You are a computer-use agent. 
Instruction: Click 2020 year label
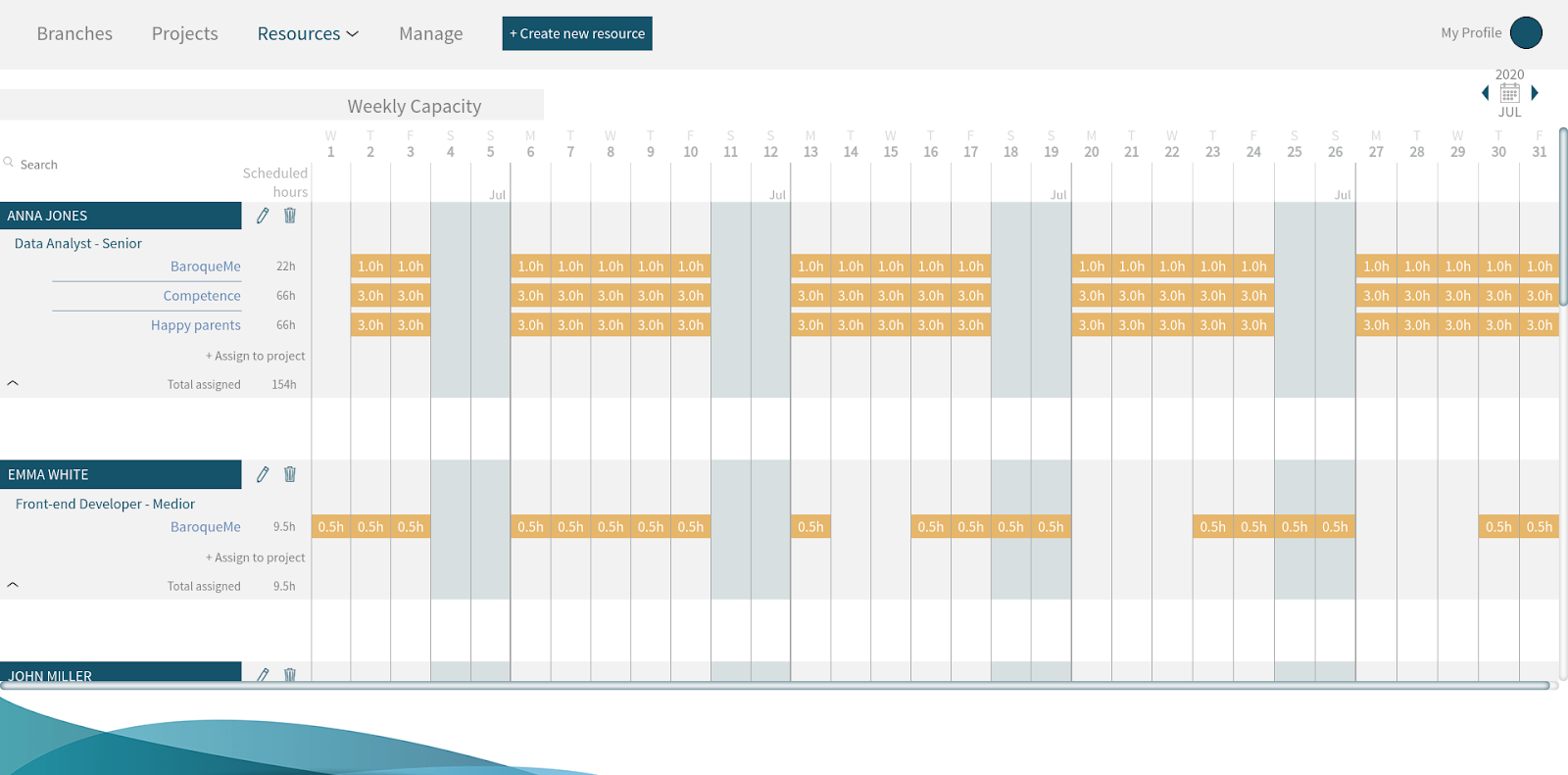click(1509, 74)
